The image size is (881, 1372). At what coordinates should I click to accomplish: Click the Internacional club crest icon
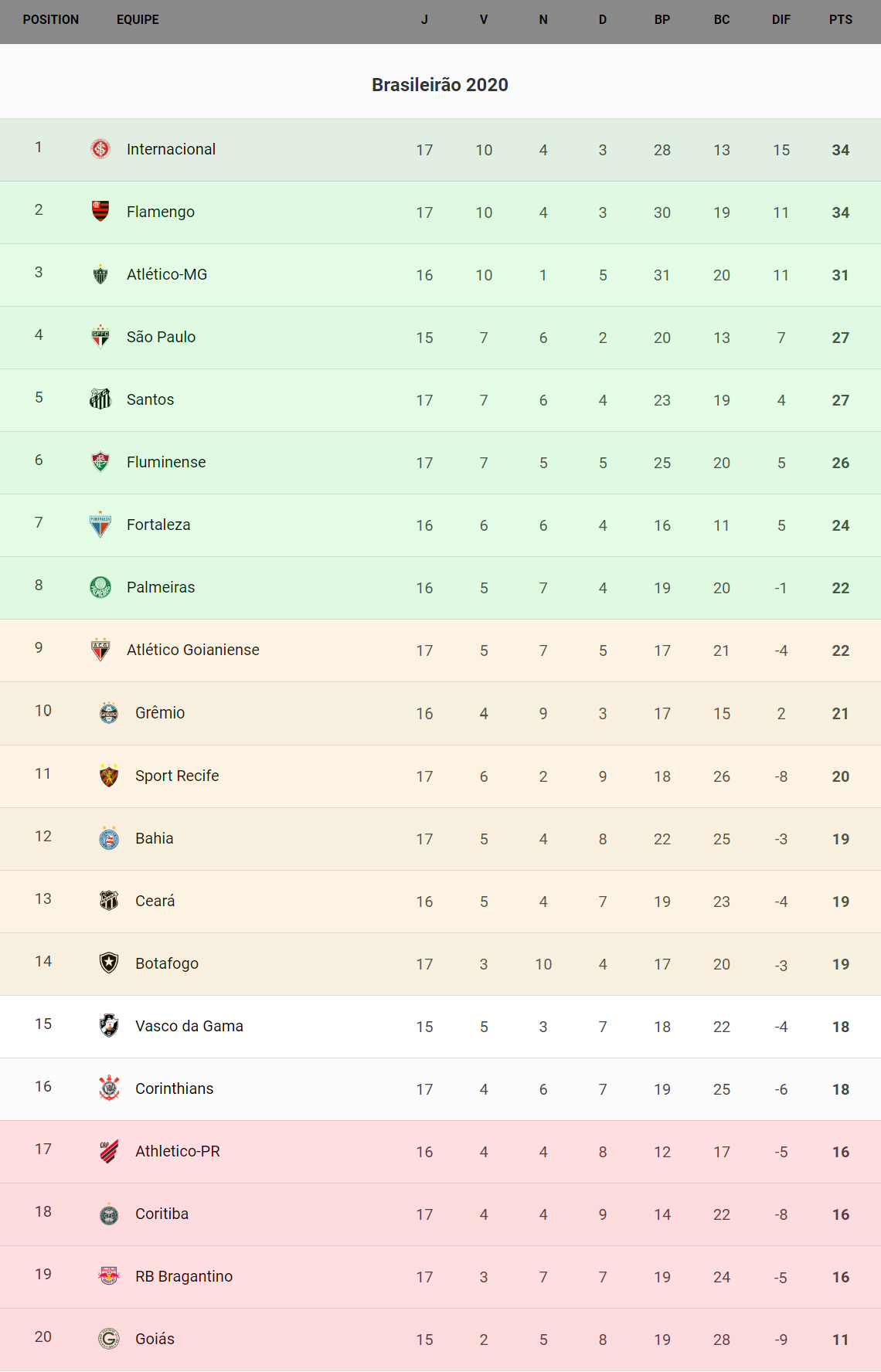pyautogui.click(x=100, y=148)
